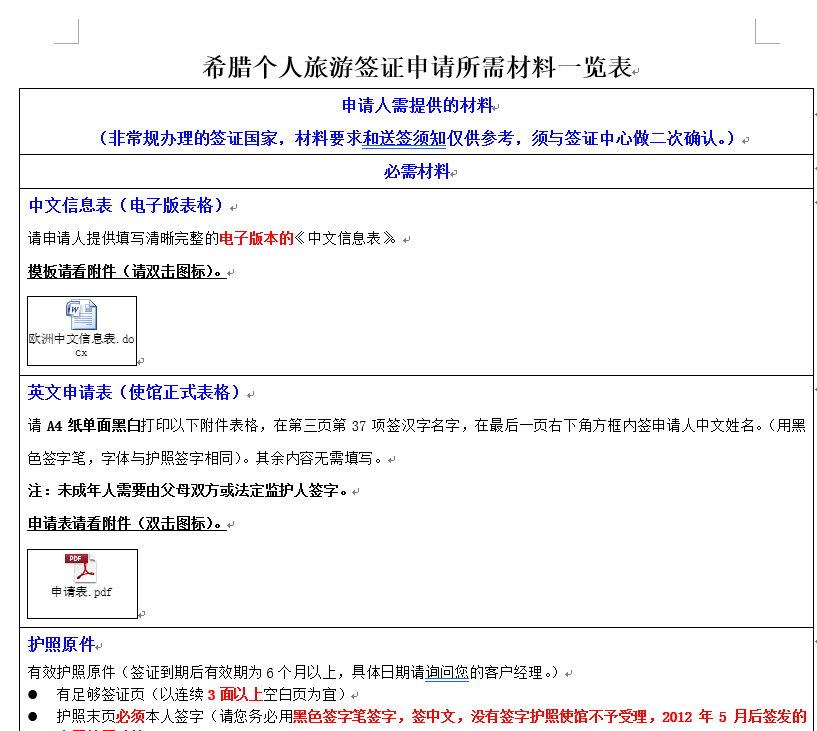
Task: Click the red text 电子版本的
Action: click(256, 239)
